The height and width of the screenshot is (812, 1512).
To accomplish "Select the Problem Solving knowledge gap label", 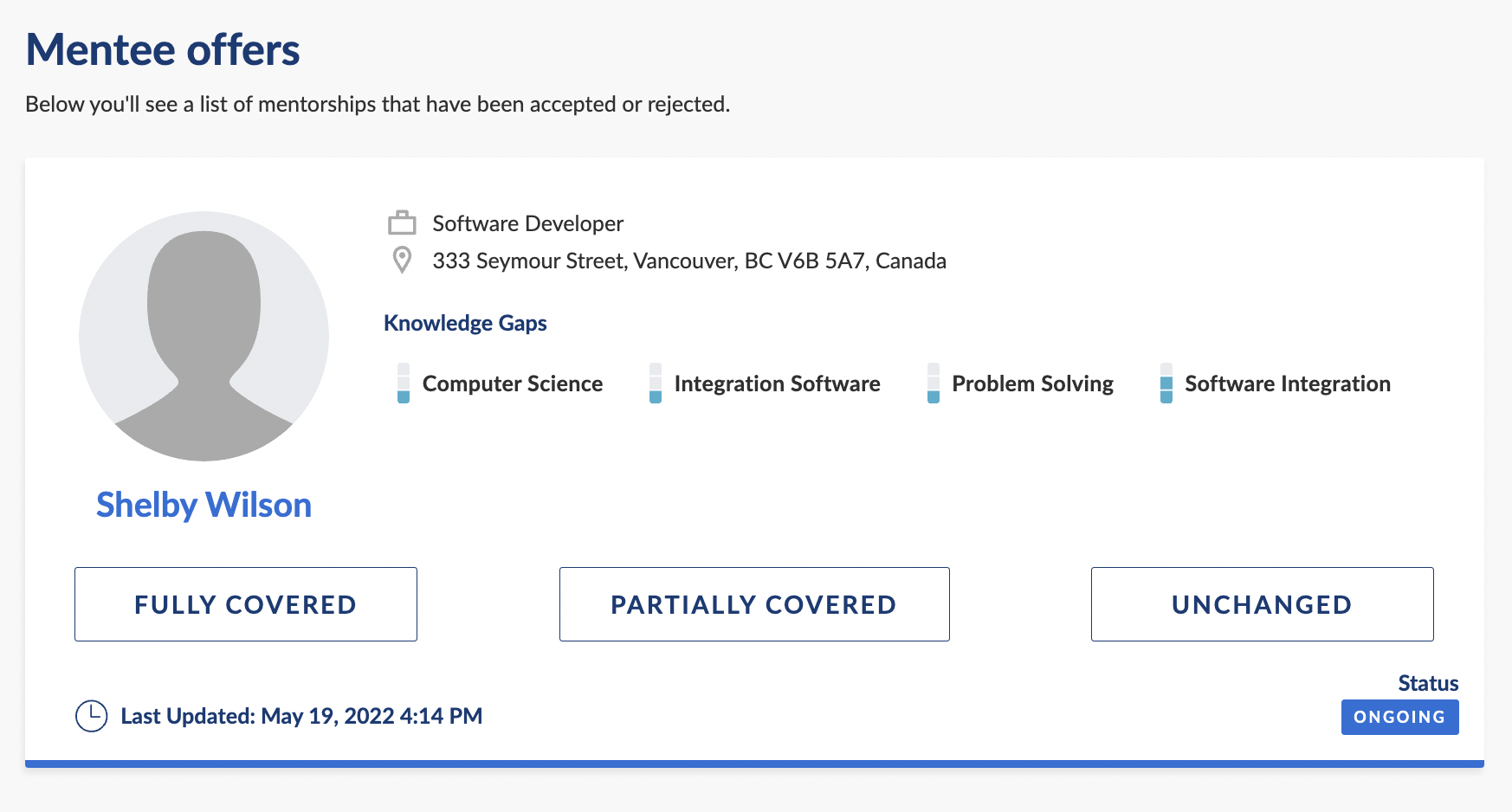I will pos(1033,383).
